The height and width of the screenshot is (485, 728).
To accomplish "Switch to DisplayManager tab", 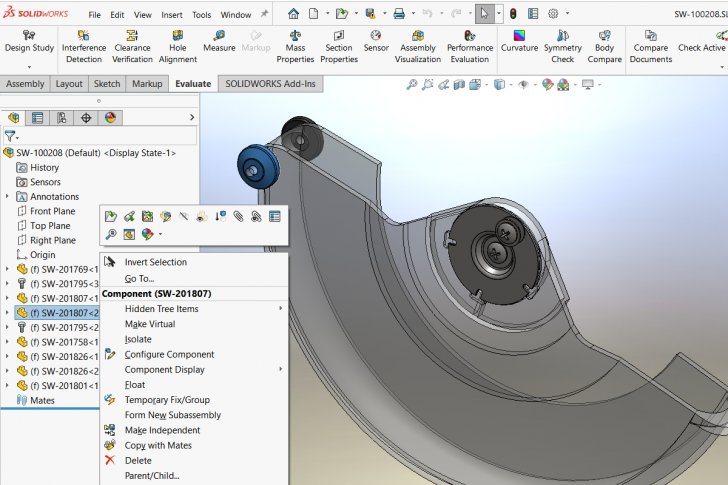I will pyautogui.click(x=110, y=118).
